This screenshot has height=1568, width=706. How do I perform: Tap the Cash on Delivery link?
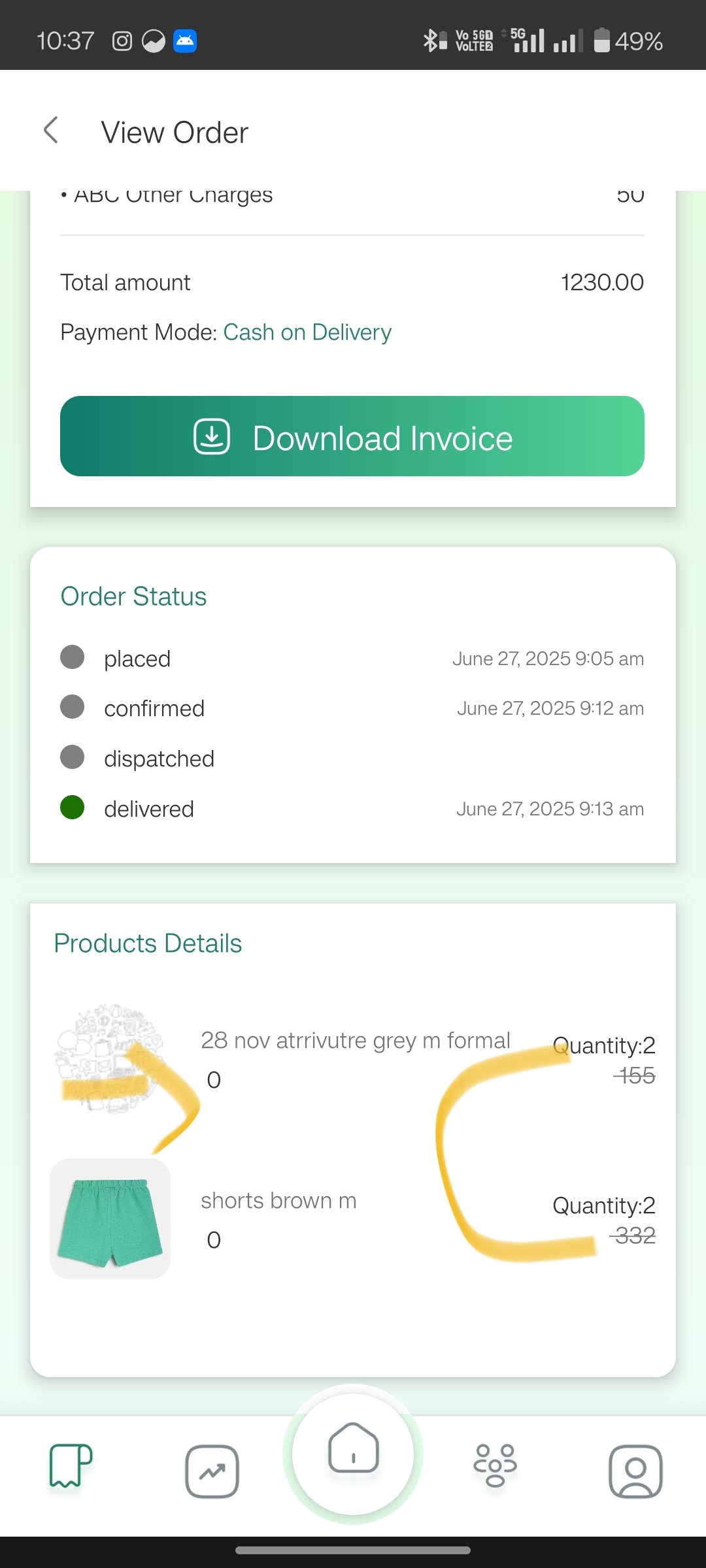pyautogui.click(x=307, y=332)
